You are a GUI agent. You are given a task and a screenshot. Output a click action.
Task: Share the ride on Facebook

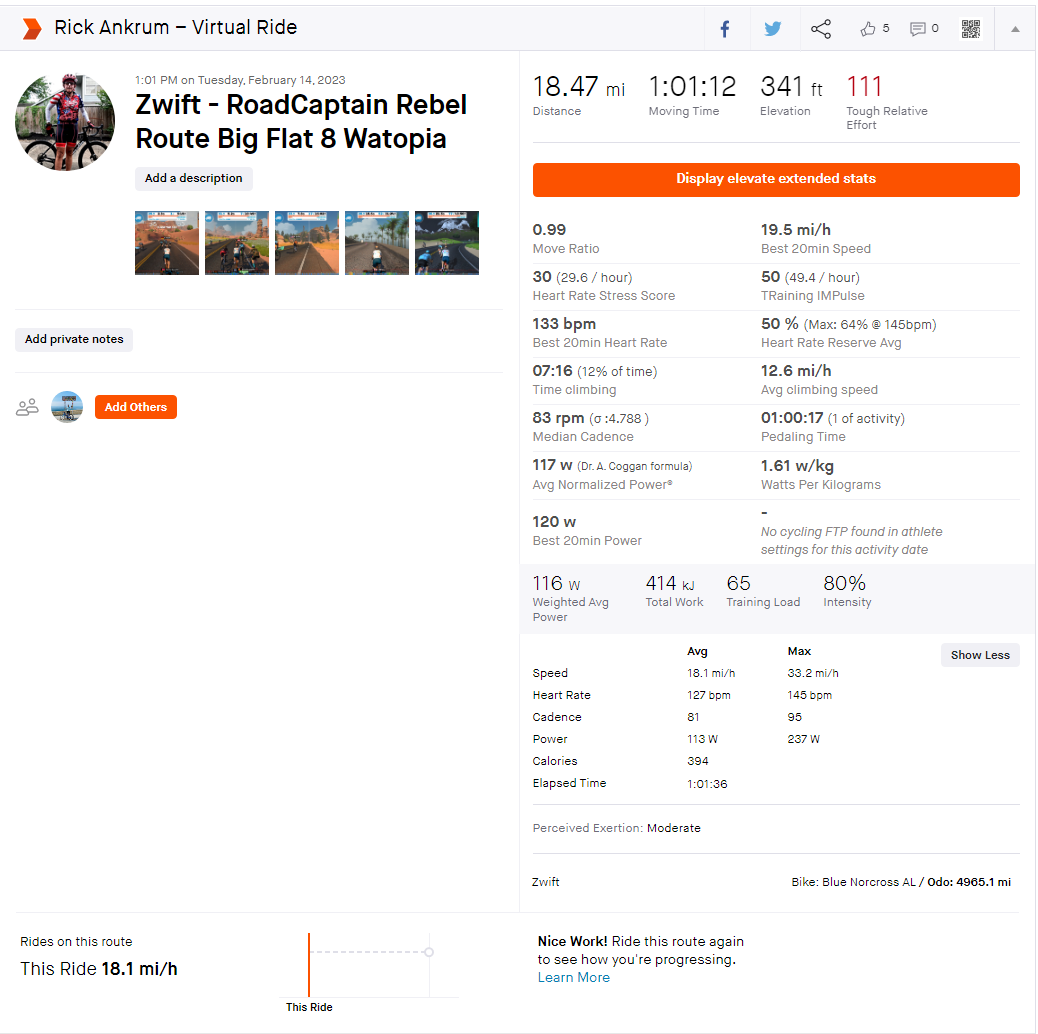[x=725, y=29]
